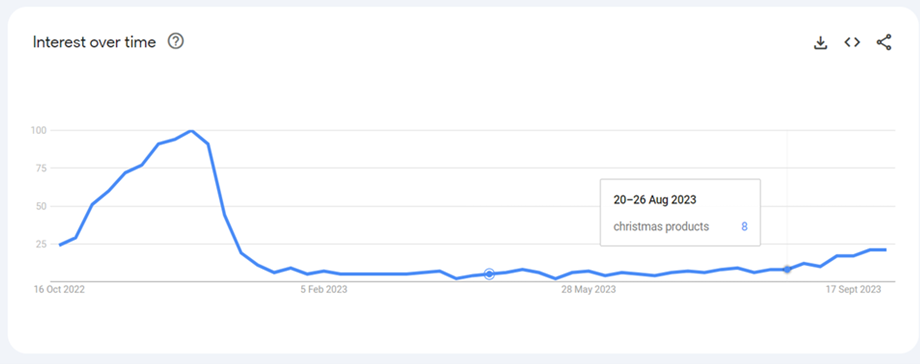This screenshot has height=364, width=920.
Task: Click the "28 May 2023" axis label
Action: [x=588, y=290]
